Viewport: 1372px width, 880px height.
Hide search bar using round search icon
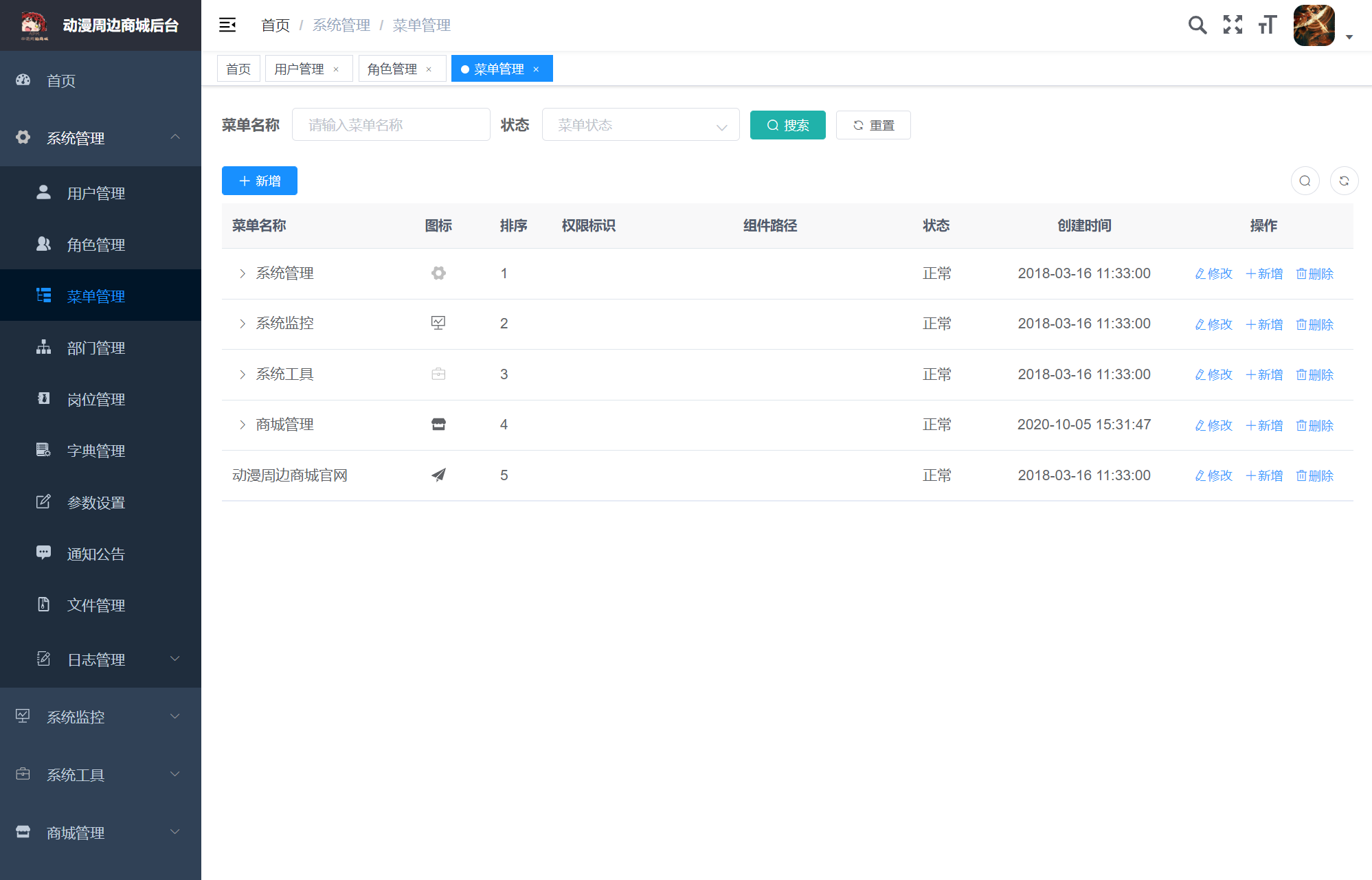coord(1305,181)
